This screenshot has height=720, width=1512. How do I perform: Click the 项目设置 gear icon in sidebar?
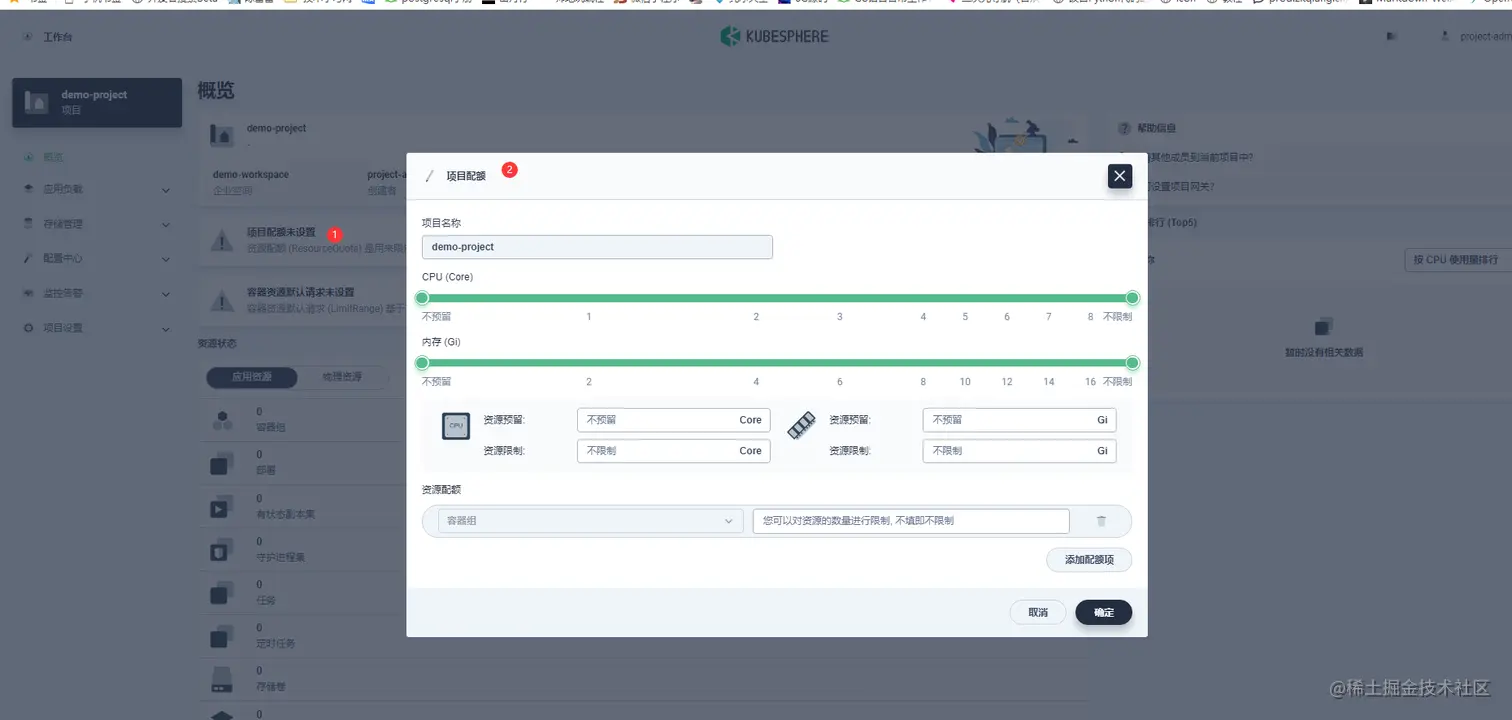click(29, 328)
